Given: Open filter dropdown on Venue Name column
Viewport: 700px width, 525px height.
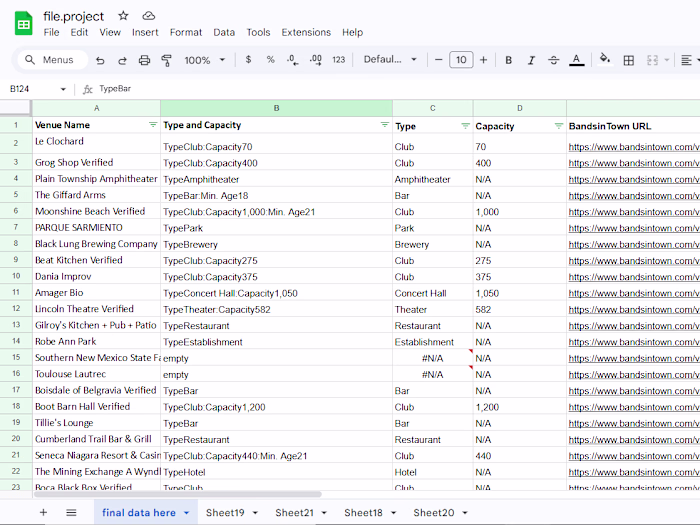Looking at the screenshot, I should tap(153, 126).
